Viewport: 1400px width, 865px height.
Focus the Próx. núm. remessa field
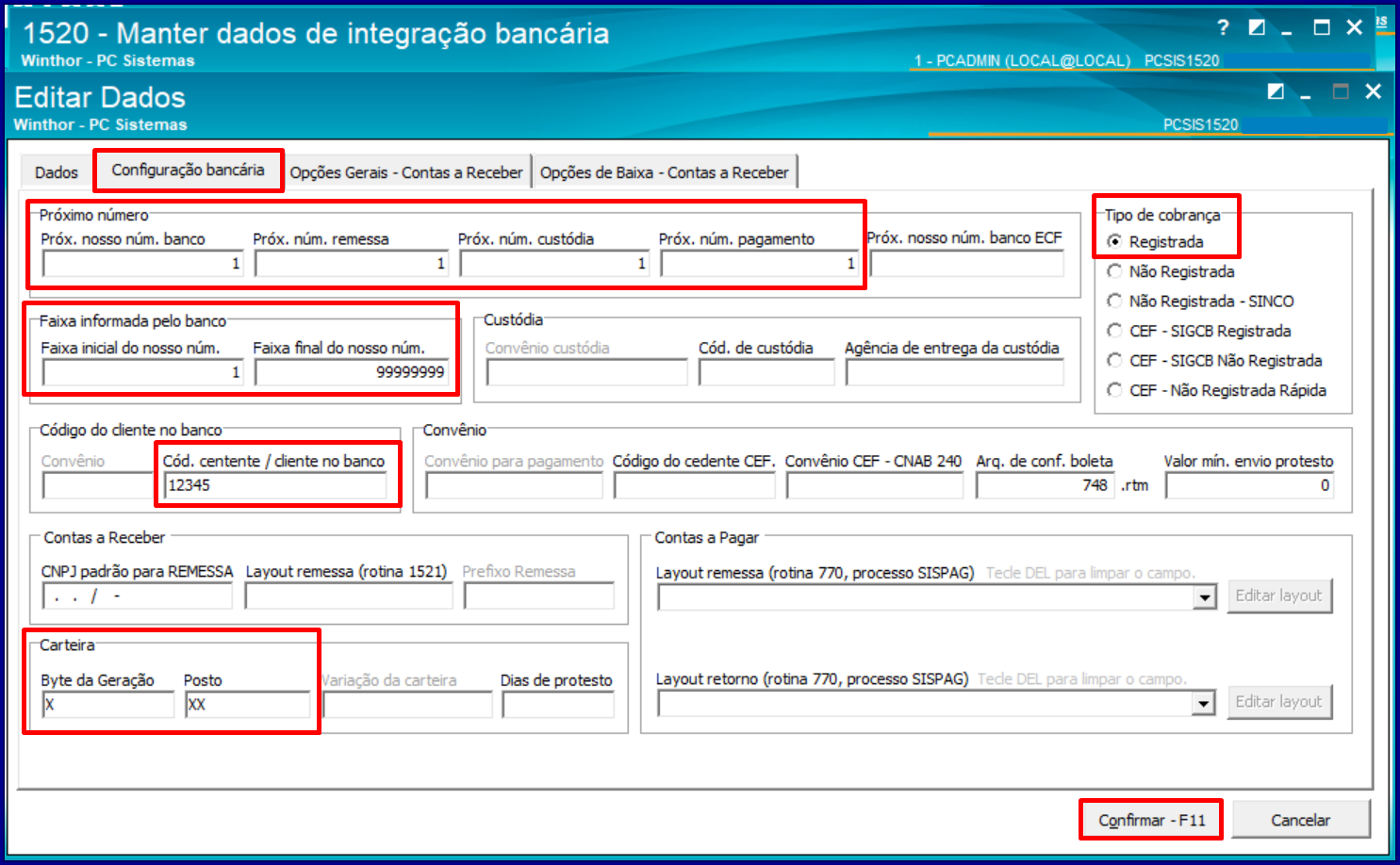pos(351,264)
